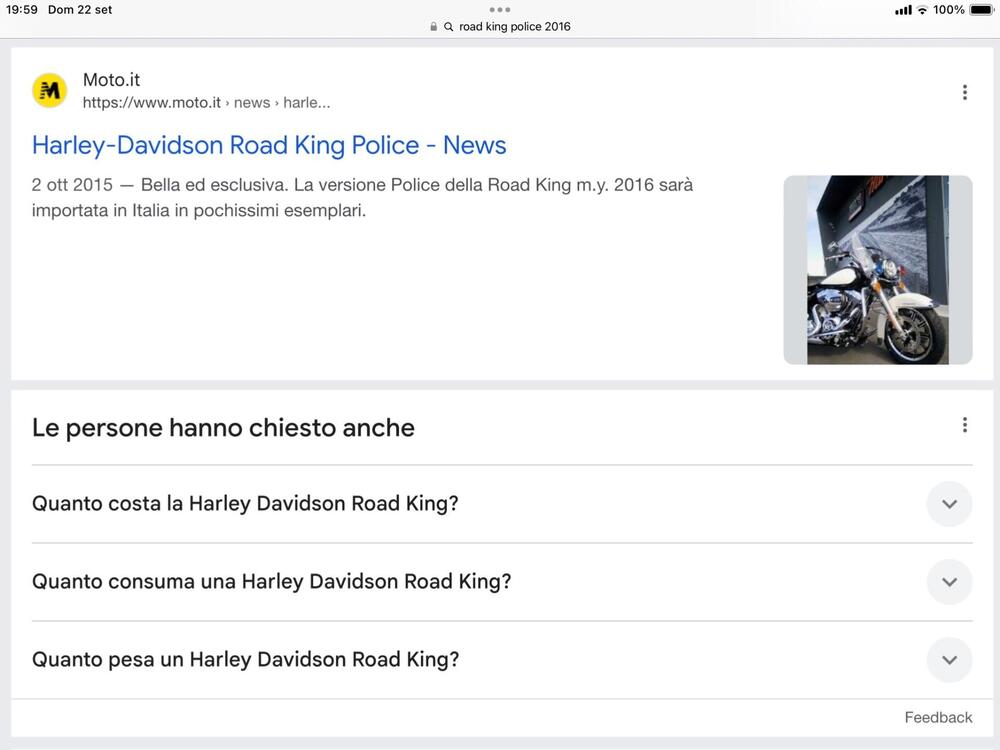Tap the padlock icon in the address bar

[x=433, y=27]
